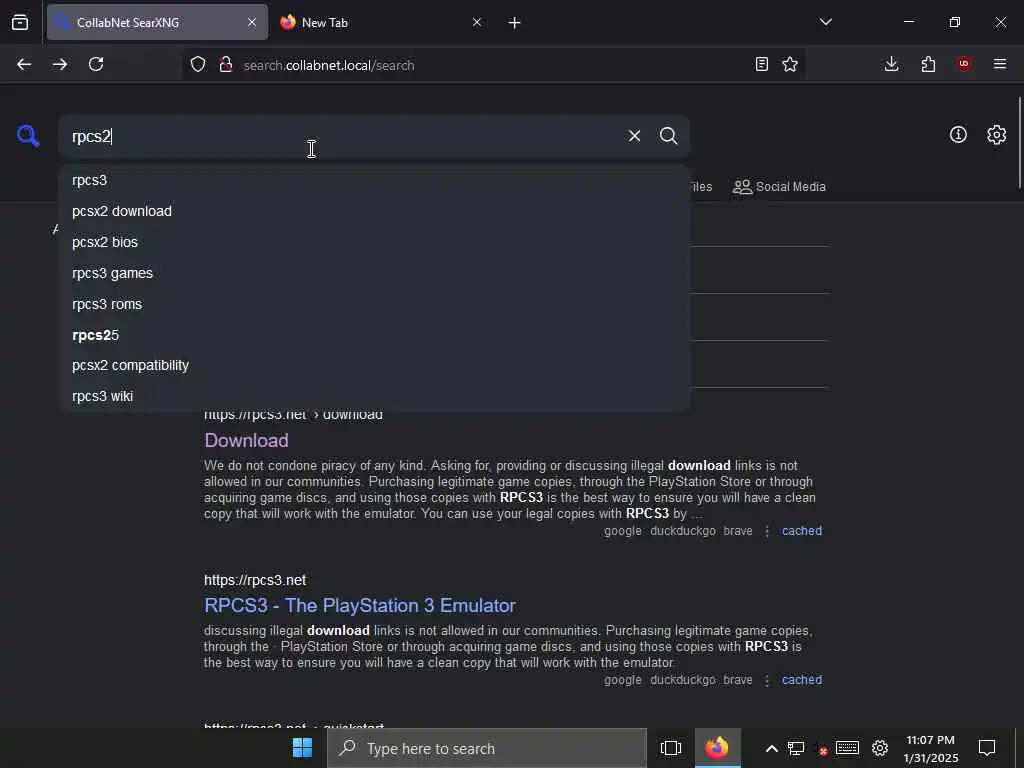Open the extensions puzzle icon
1024x768 pixels.
pyautogui.click(x=928, y=64)
